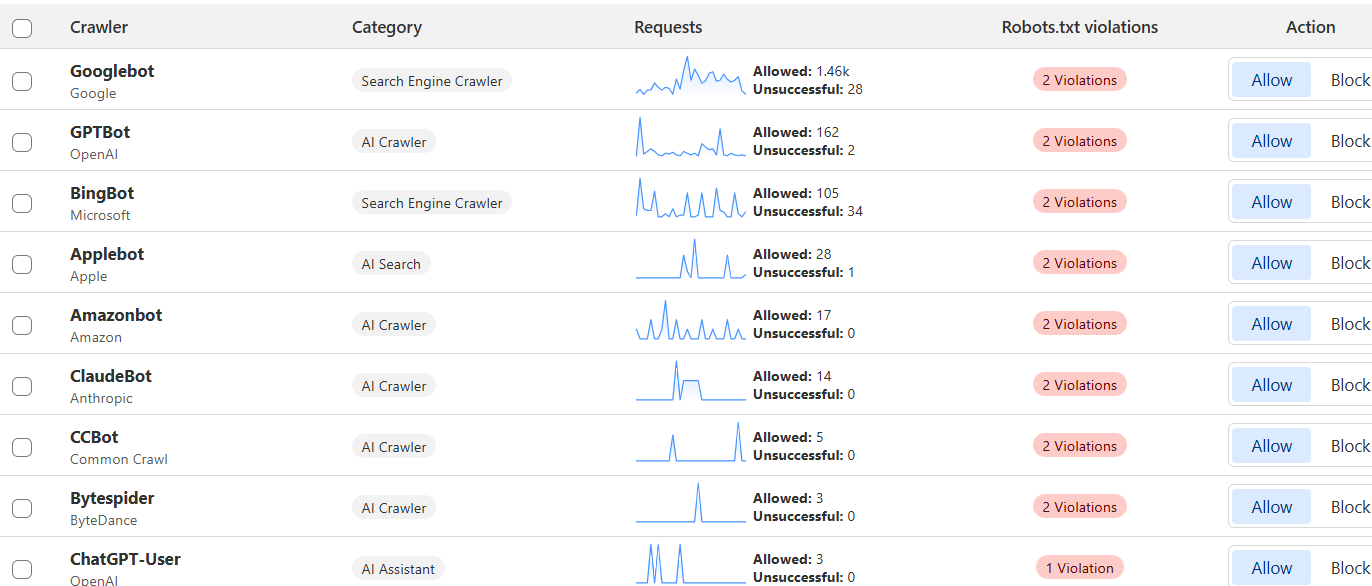Screen dimensions: 1372x586
Task: Allow the Googlebot crawler
Action: 1270,79
